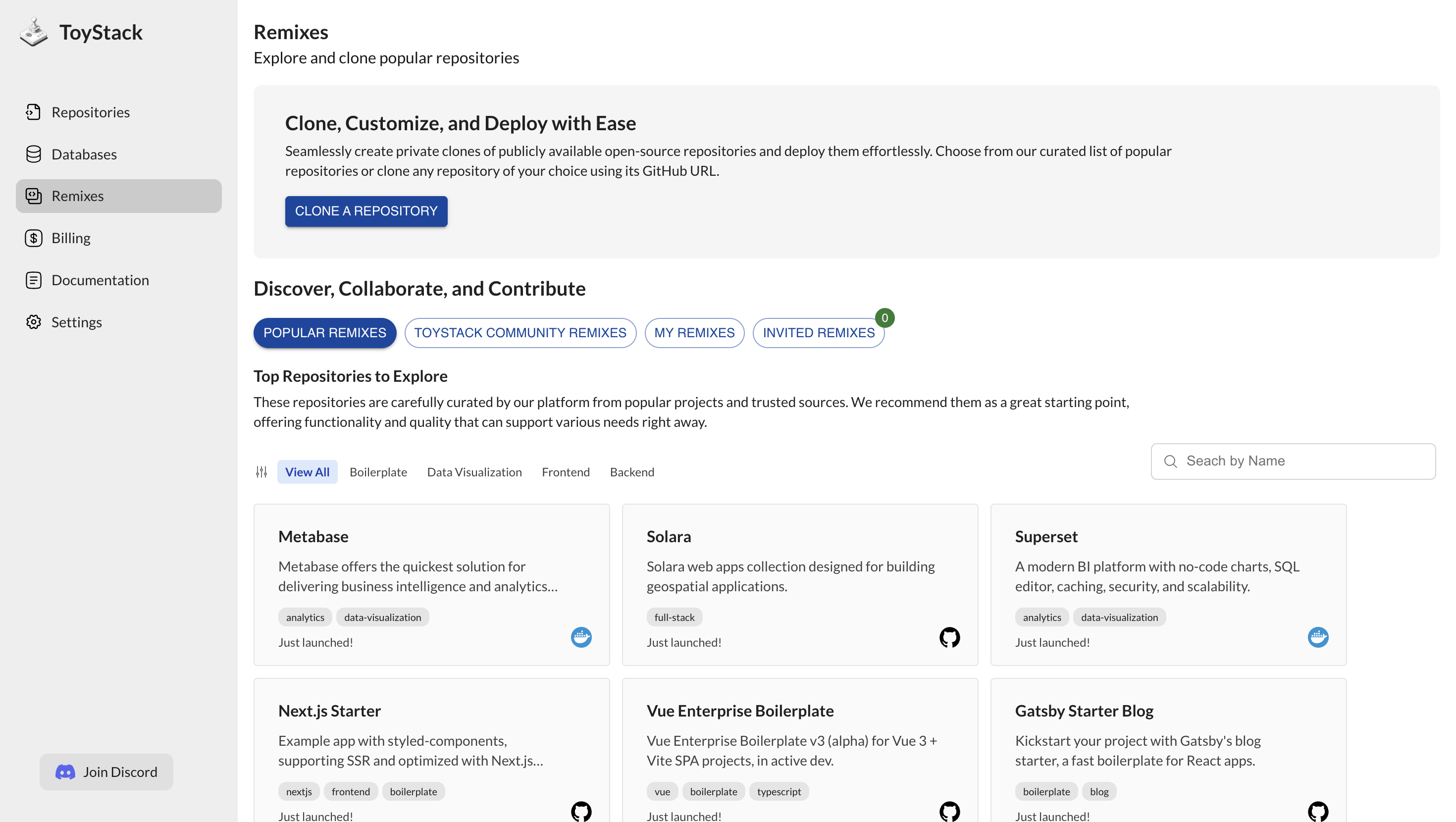Open Settings via gear icon
The image size is (1456, 822).
[33, 322]
